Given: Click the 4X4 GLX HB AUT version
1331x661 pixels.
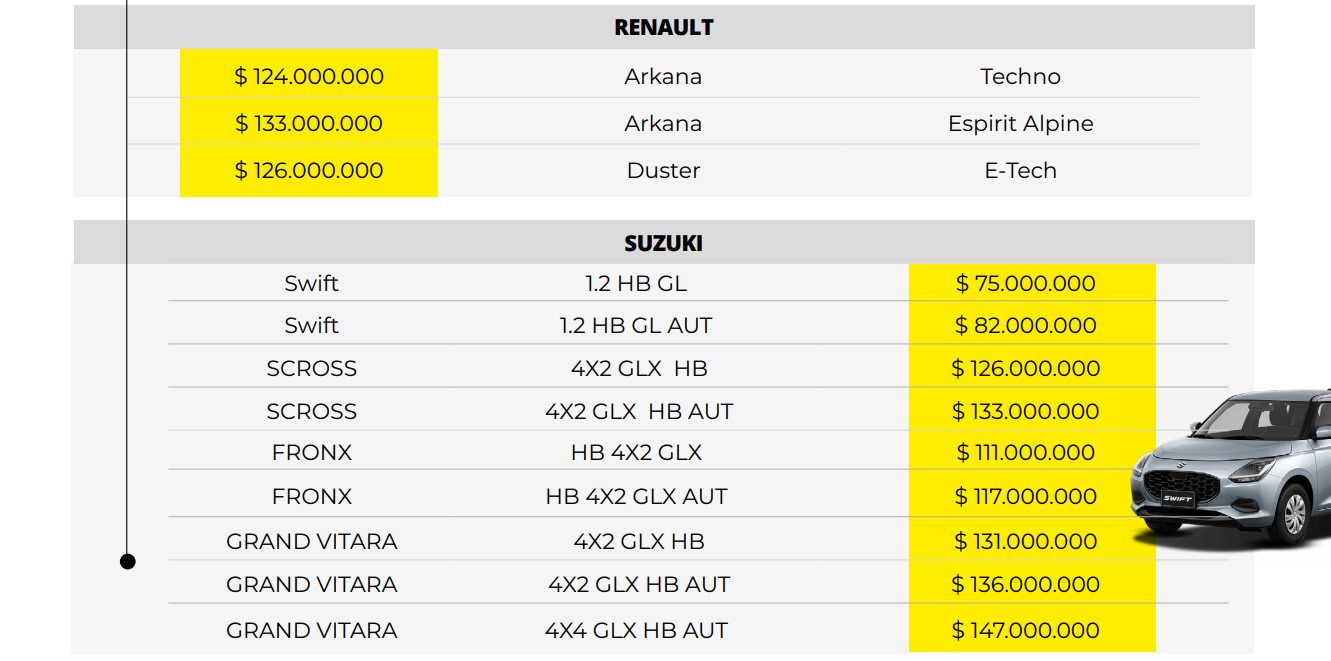Looking at the screenshot, I should click(x=636, y=630).
